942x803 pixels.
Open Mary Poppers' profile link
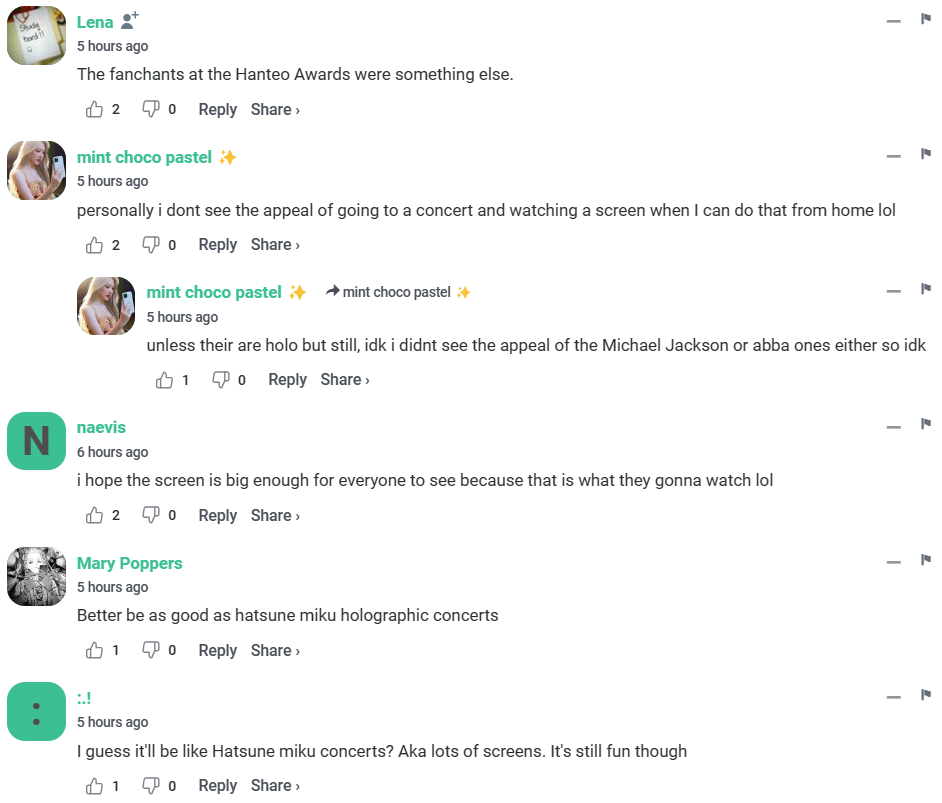(129, 563)
